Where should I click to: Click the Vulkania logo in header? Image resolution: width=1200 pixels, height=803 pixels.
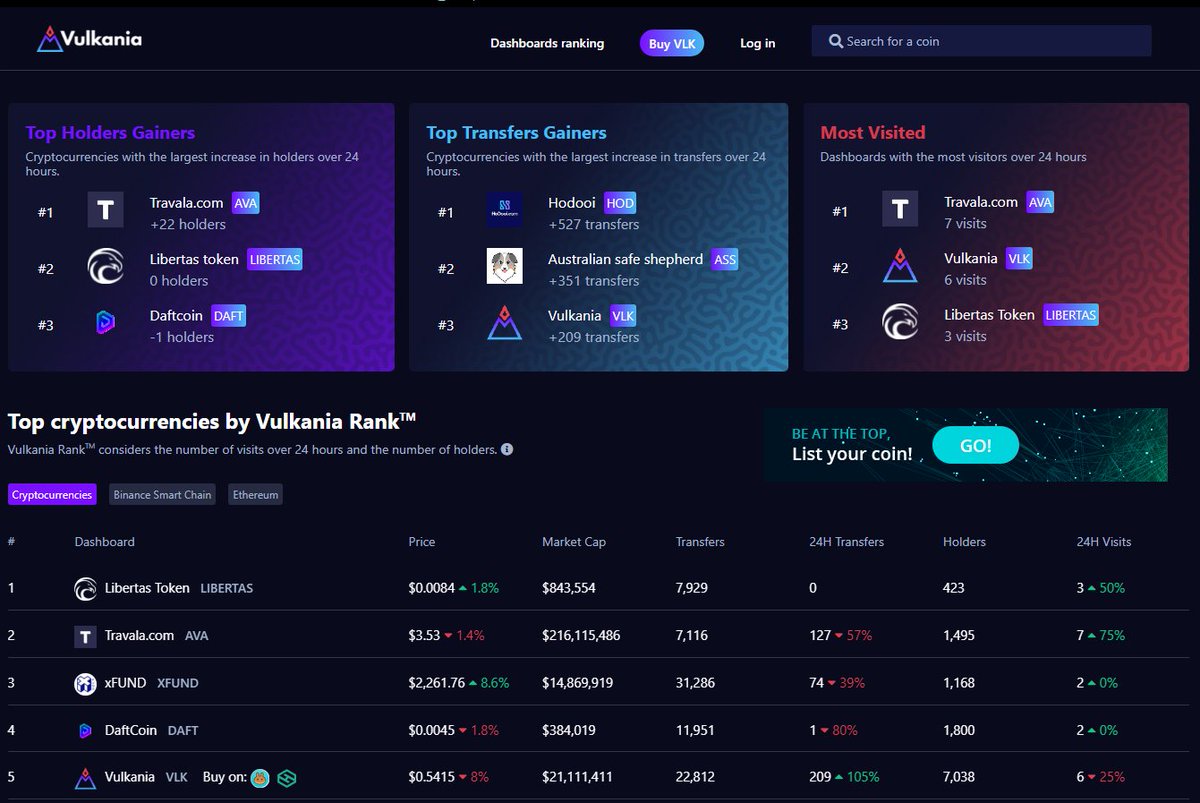click(90, 40)
